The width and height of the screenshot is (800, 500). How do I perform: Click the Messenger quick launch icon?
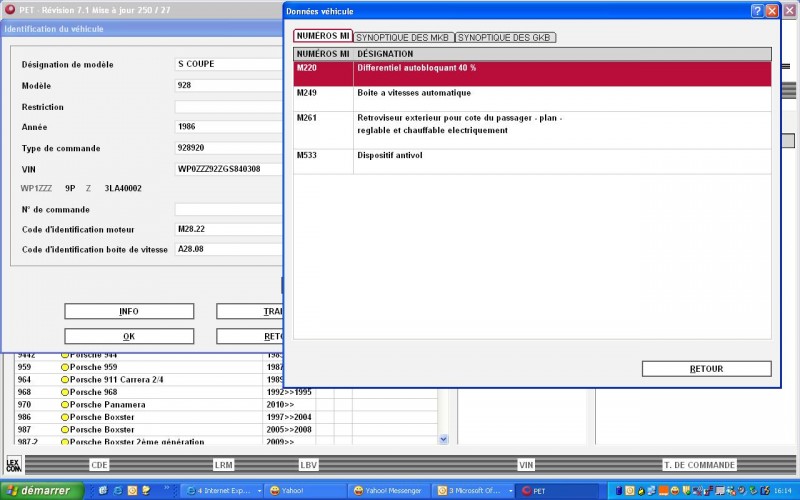pos(147,490)
